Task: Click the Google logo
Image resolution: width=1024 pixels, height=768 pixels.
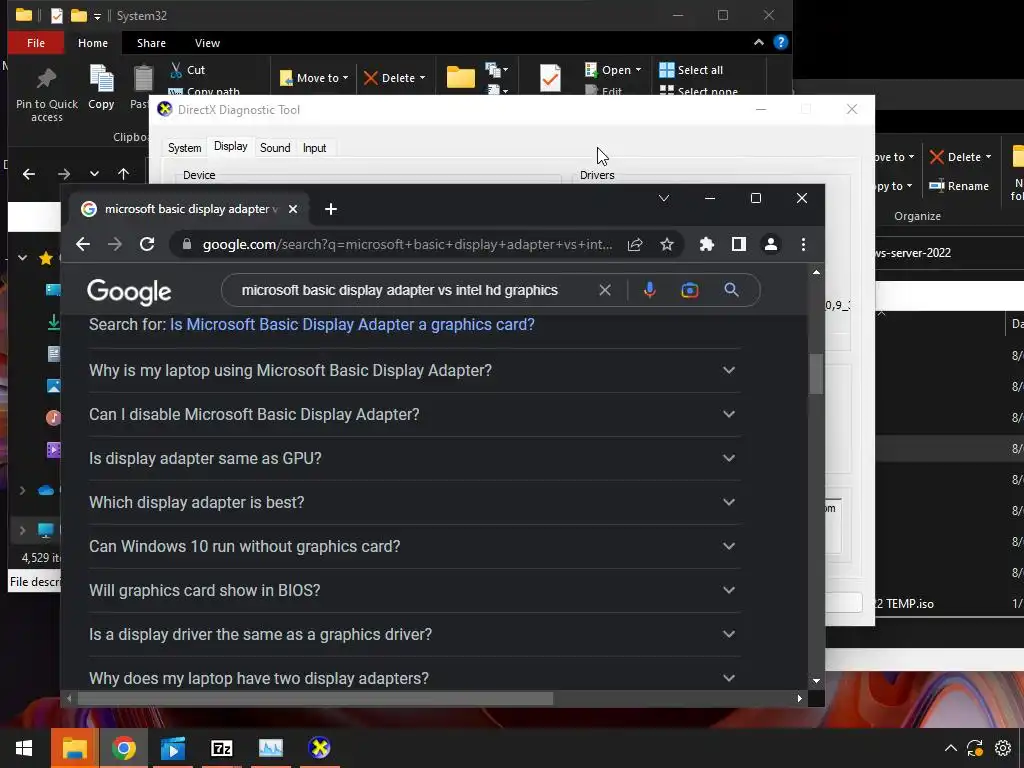Action: pos(129,292)
